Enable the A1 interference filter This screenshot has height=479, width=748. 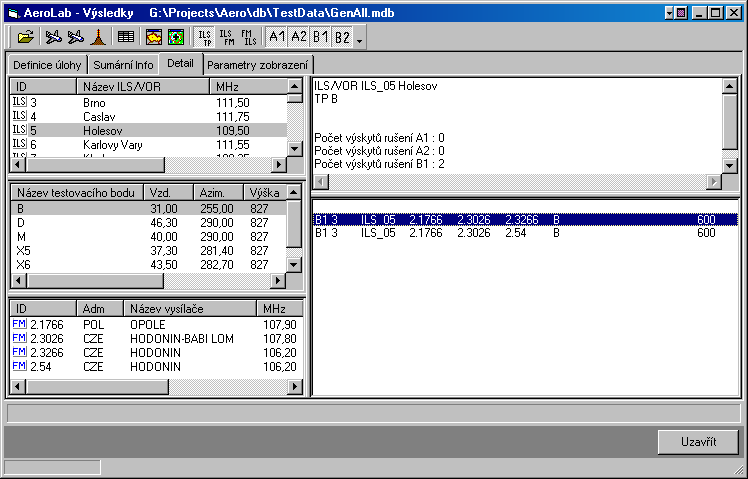click(x=277, y=37)
